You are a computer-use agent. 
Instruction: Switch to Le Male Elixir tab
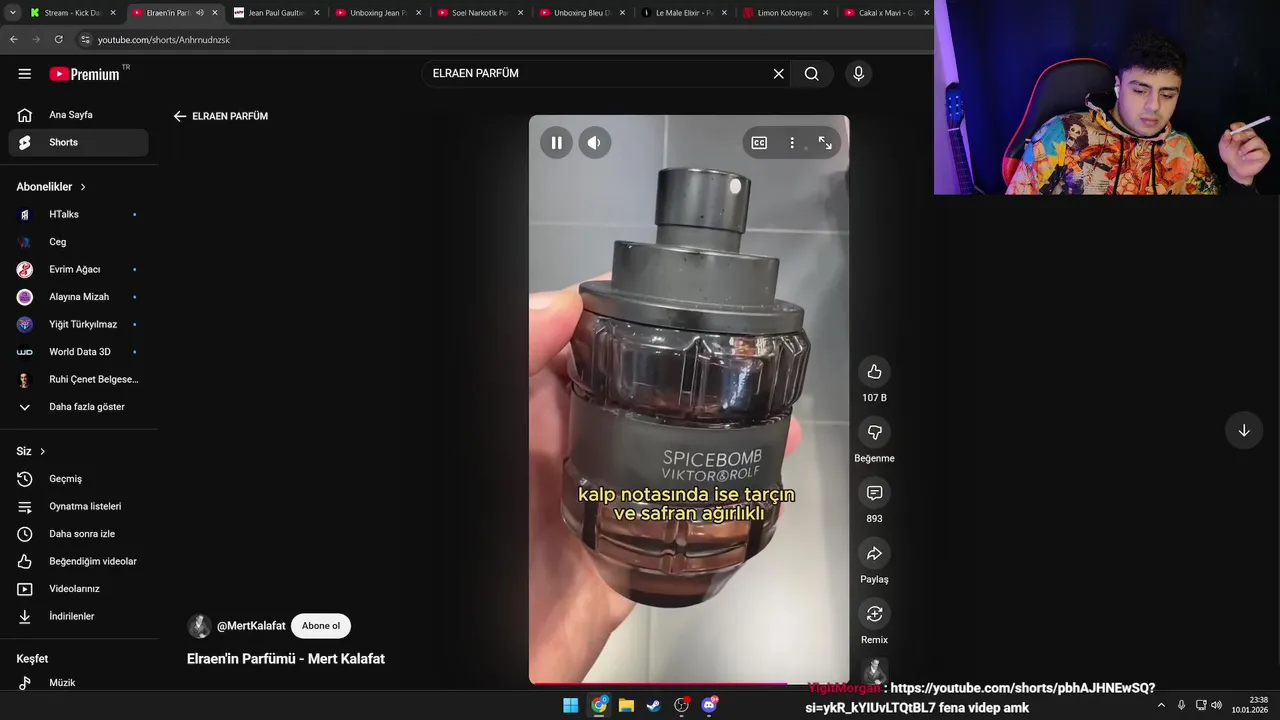pyautogui.click(x=684, y=13)
